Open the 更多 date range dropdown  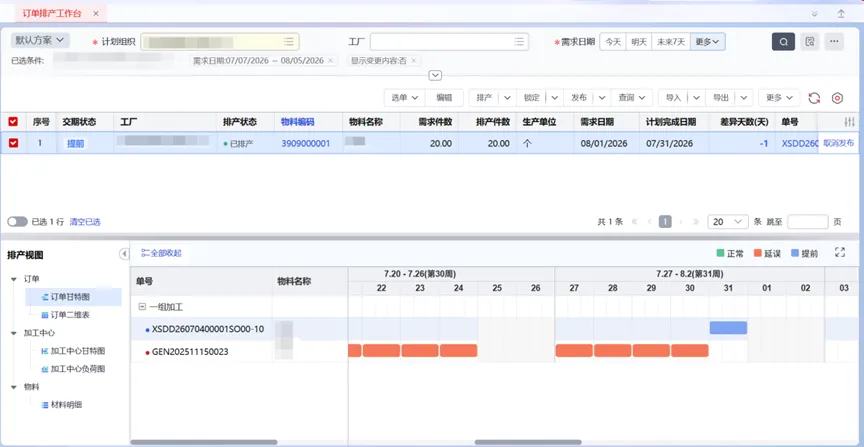point(708,42)
